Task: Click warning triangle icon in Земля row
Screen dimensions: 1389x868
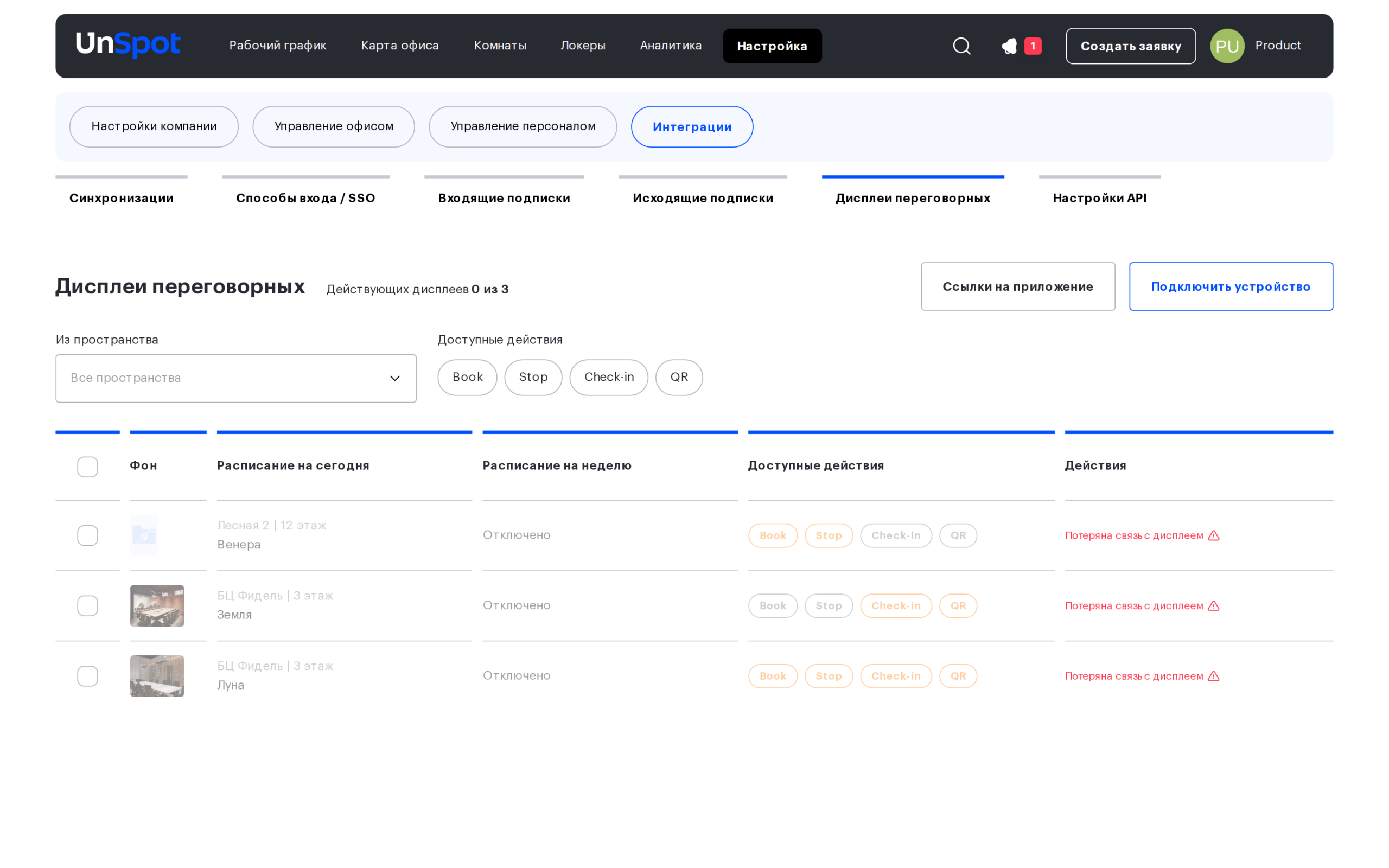Action: click(x=1213, y=605)
